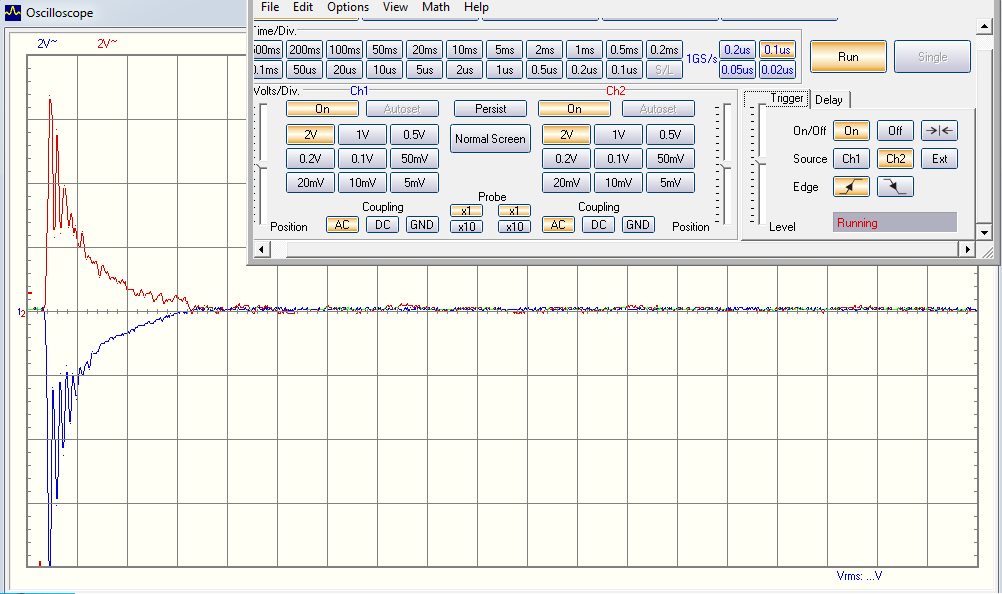Set Ch1 volts/div to 5mV
Screen dimensions: 1002x594
tap(414, 183)
